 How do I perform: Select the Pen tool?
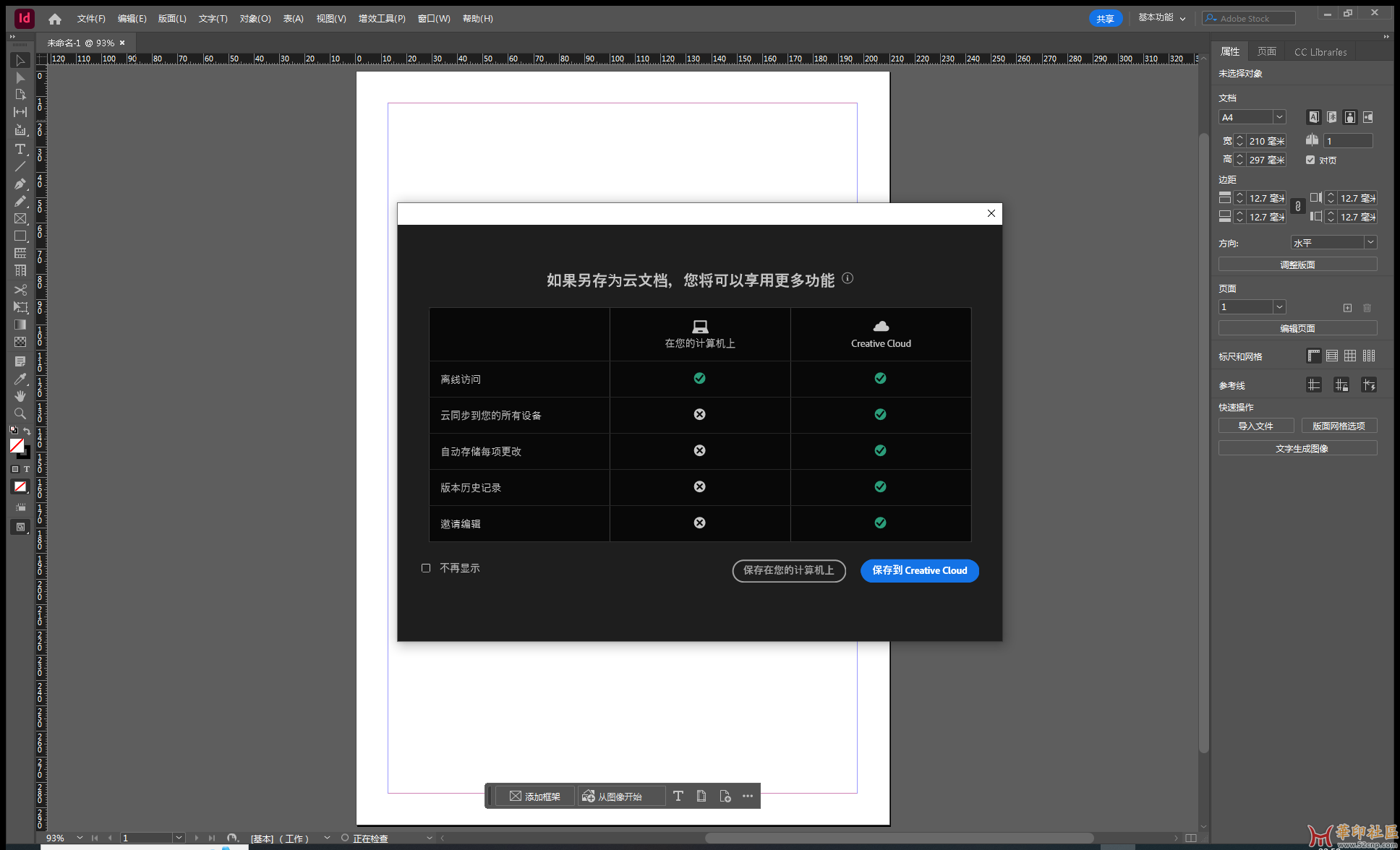pos(20,184)
